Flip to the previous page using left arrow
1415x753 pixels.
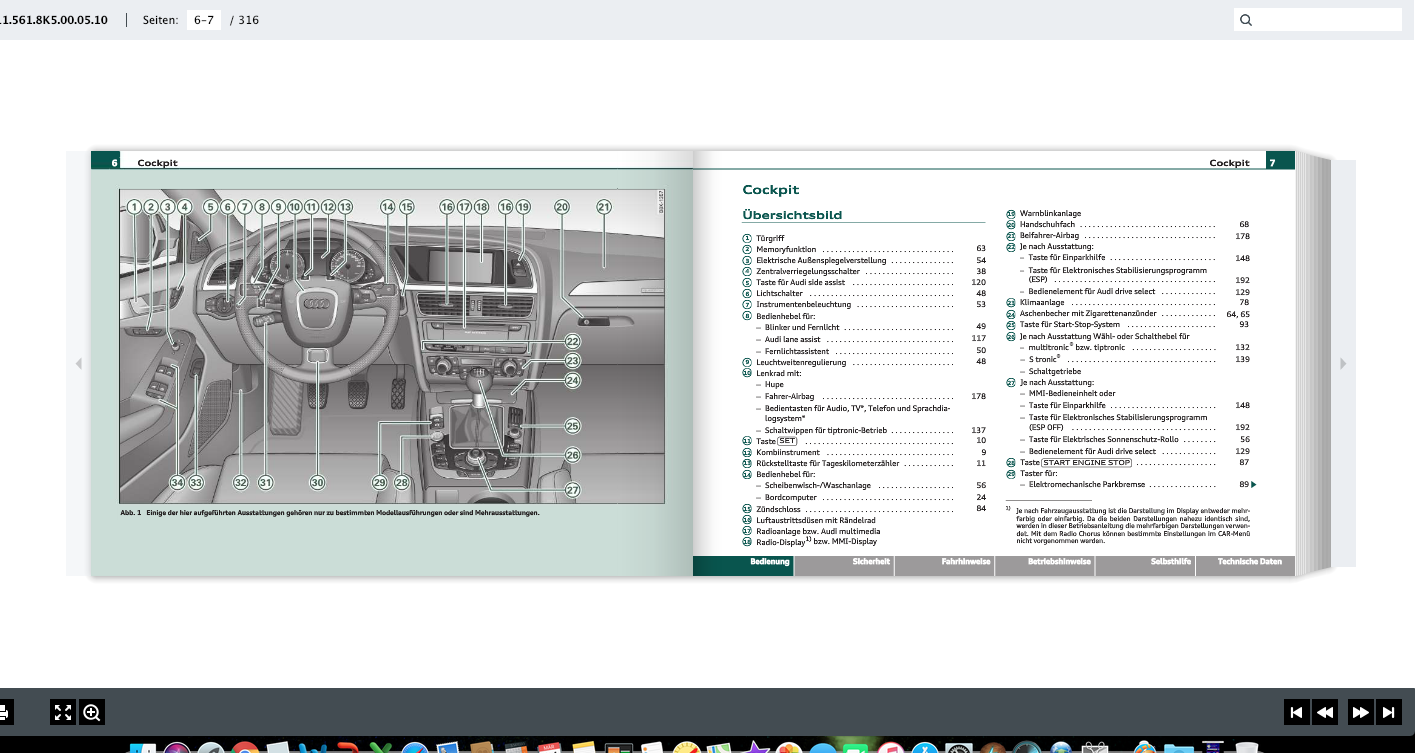[79, 364]
